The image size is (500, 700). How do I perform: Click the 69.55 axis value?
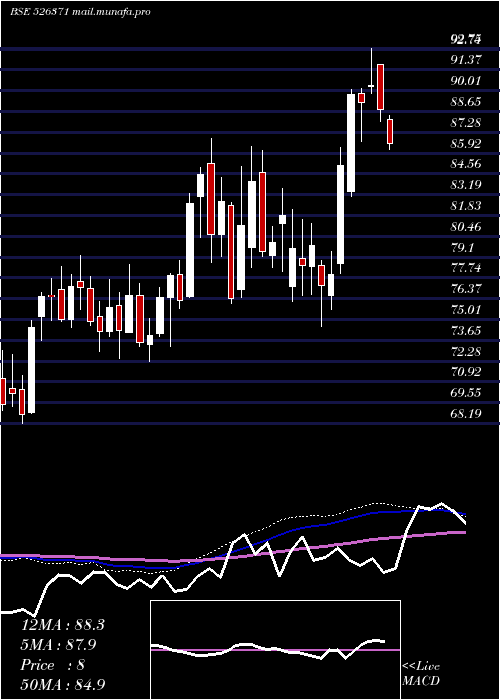pos(466,393)
